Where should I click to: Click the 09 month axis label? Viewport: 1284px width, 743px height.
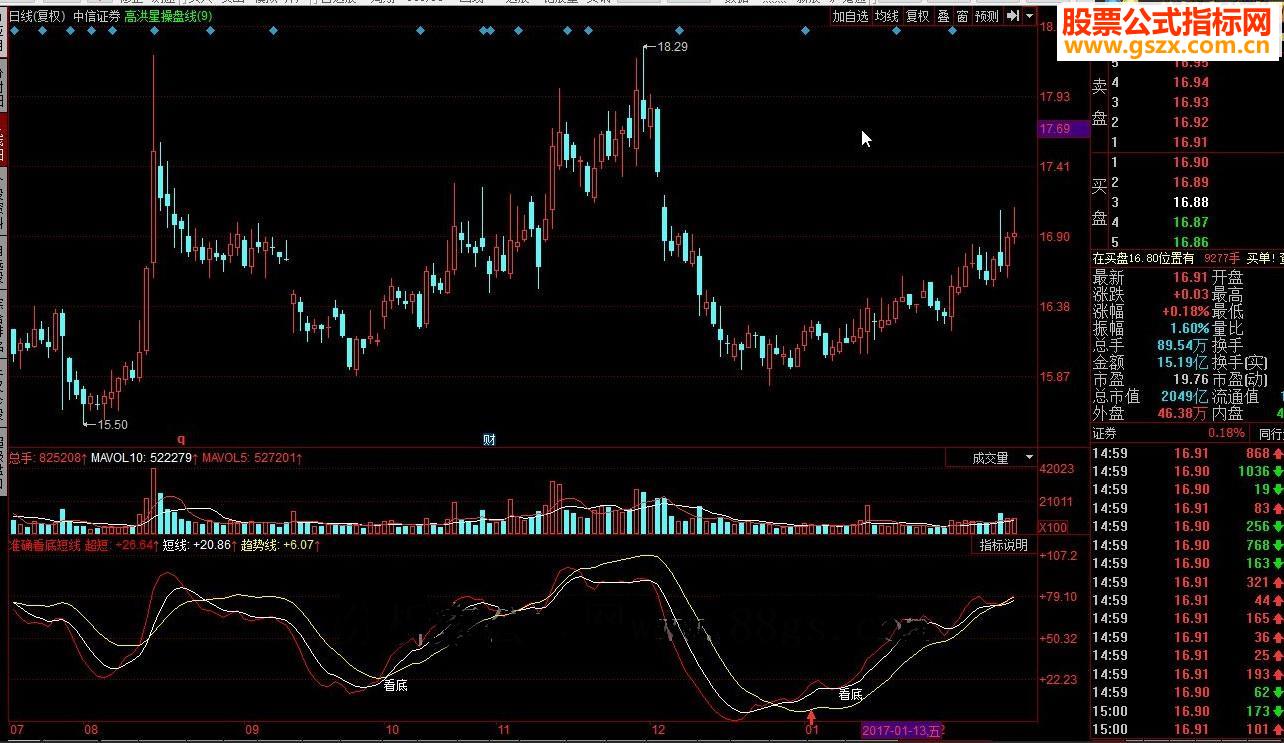252,730
